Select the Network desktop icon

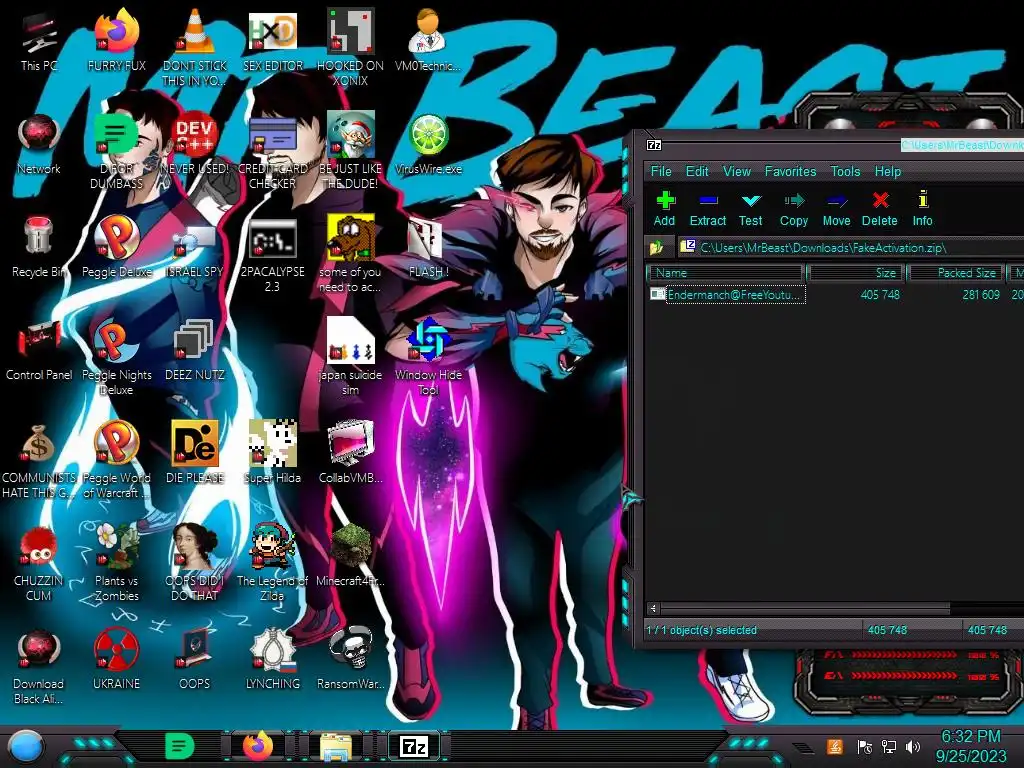[x=39, y=144]
